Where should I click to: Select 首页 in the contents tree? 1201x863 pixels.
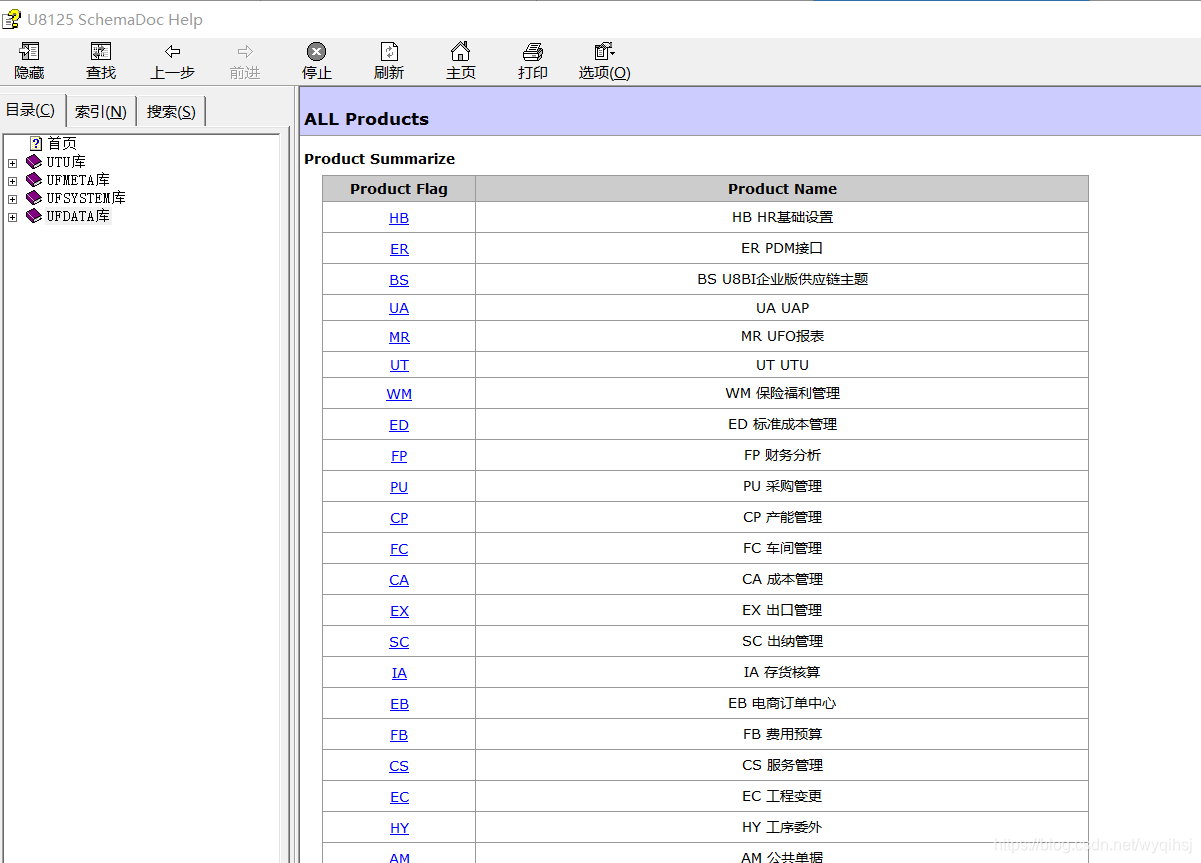62,144
